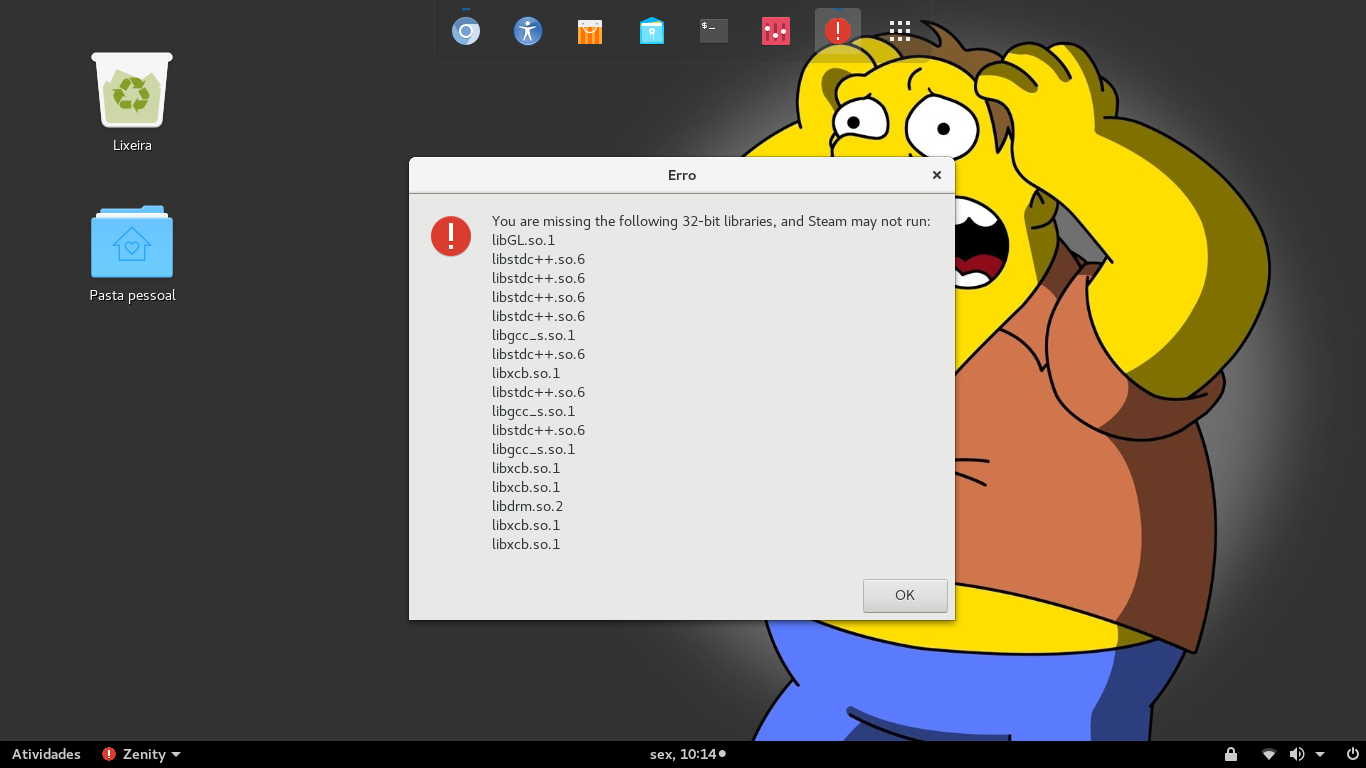Open the Zenity application menu
1366x768 pixels.
tap(141, 754)
